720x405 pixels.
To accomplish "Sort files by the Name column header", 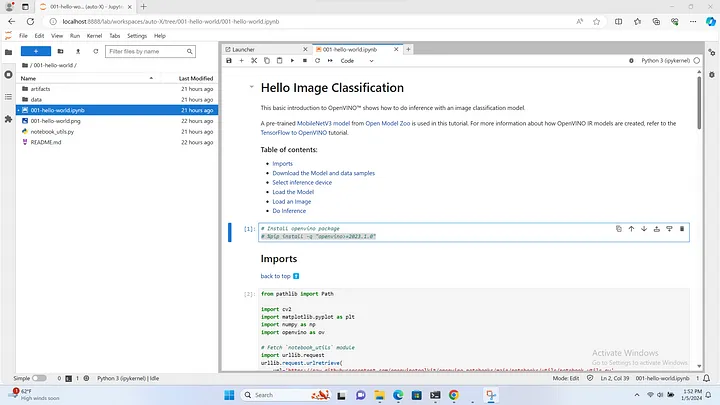I will click(x=28, y=78).
